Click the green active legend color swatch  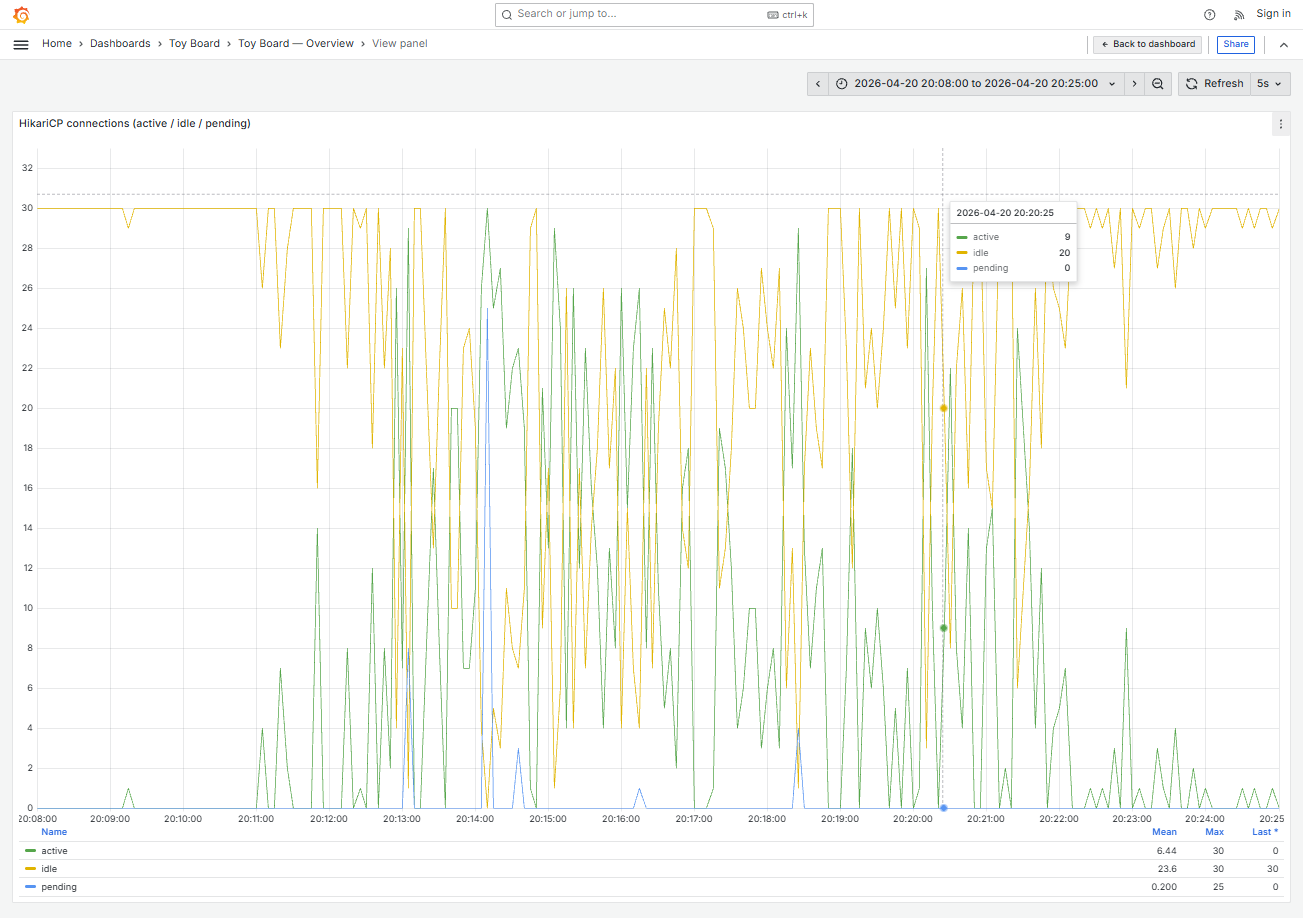click(30, 851)
